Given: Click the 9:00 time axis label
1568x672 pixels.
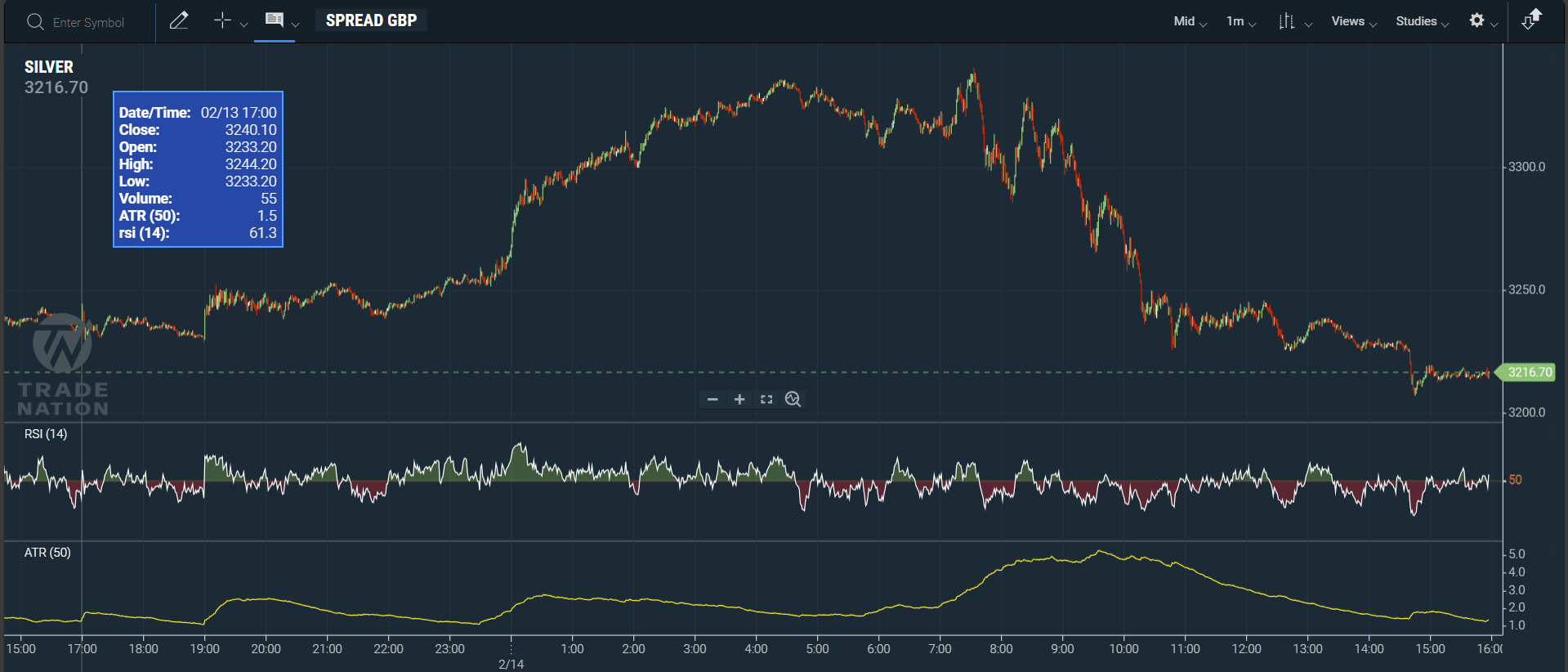Looking at the screenshot, I should pyautogui.click(x=1062, y=648).
